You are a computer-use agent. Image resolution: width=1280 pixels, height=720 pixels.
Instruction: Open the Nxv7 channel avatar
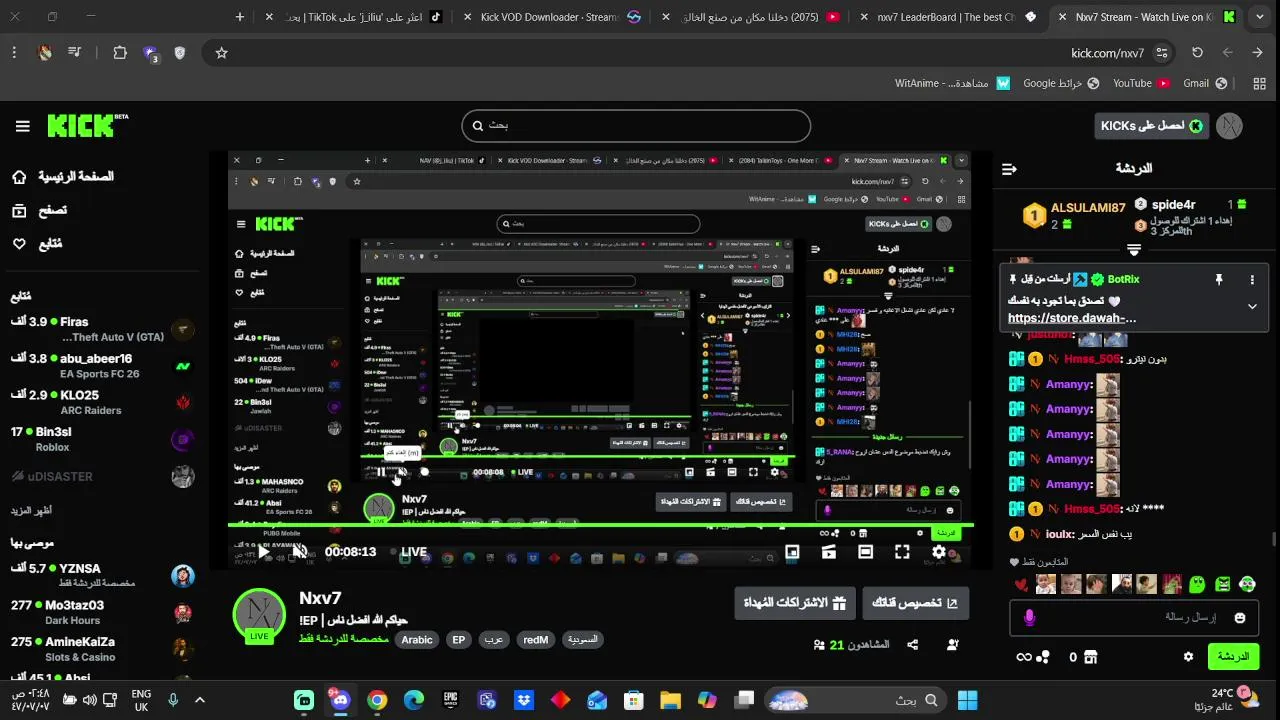click(x=259, y=616)
